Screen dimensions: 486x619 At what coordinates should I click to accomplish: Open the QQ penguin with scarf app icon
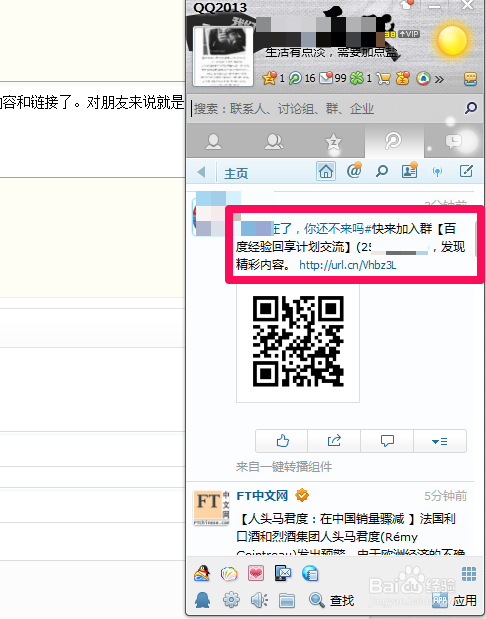coord(202,573)
